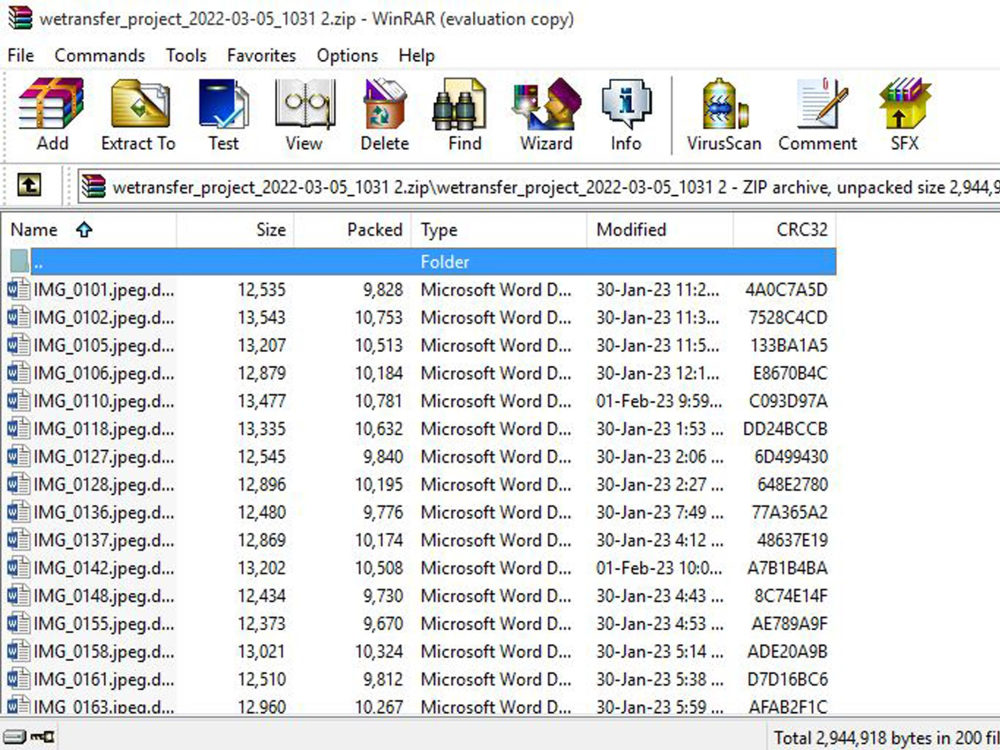The height and width of the screenshot is (750, 1000).
Task: Click the Word icon of IMG_0101.jpeg file
Action: (18, 290)
